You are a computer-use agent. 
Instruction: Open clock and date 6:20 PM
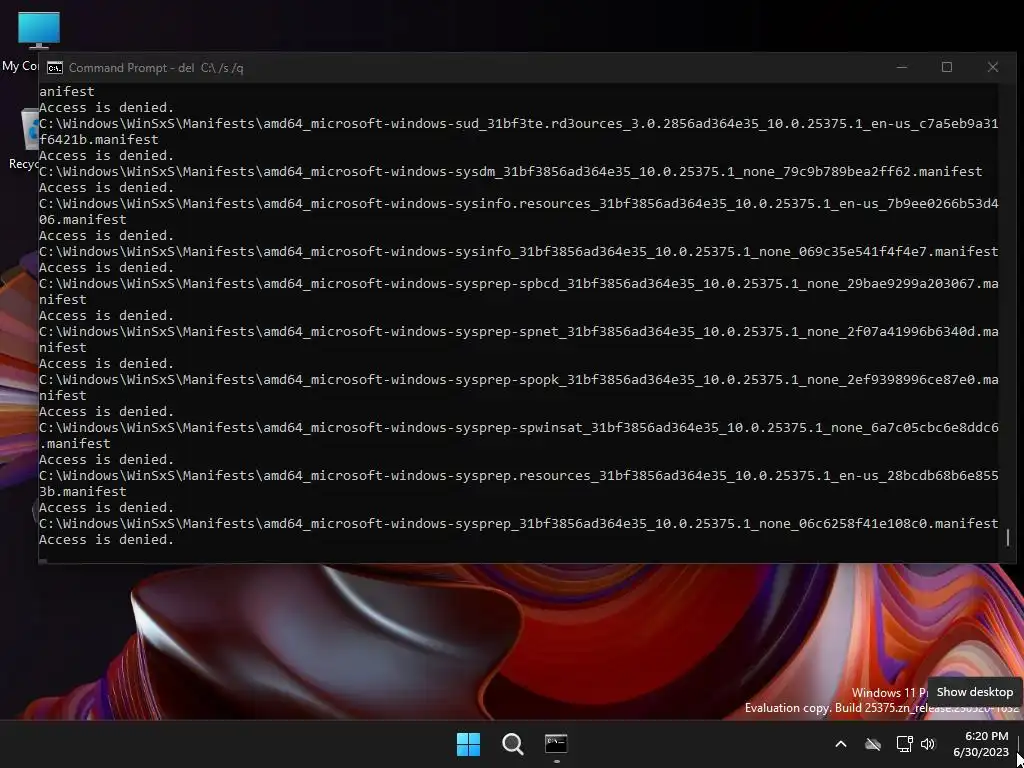981,744
